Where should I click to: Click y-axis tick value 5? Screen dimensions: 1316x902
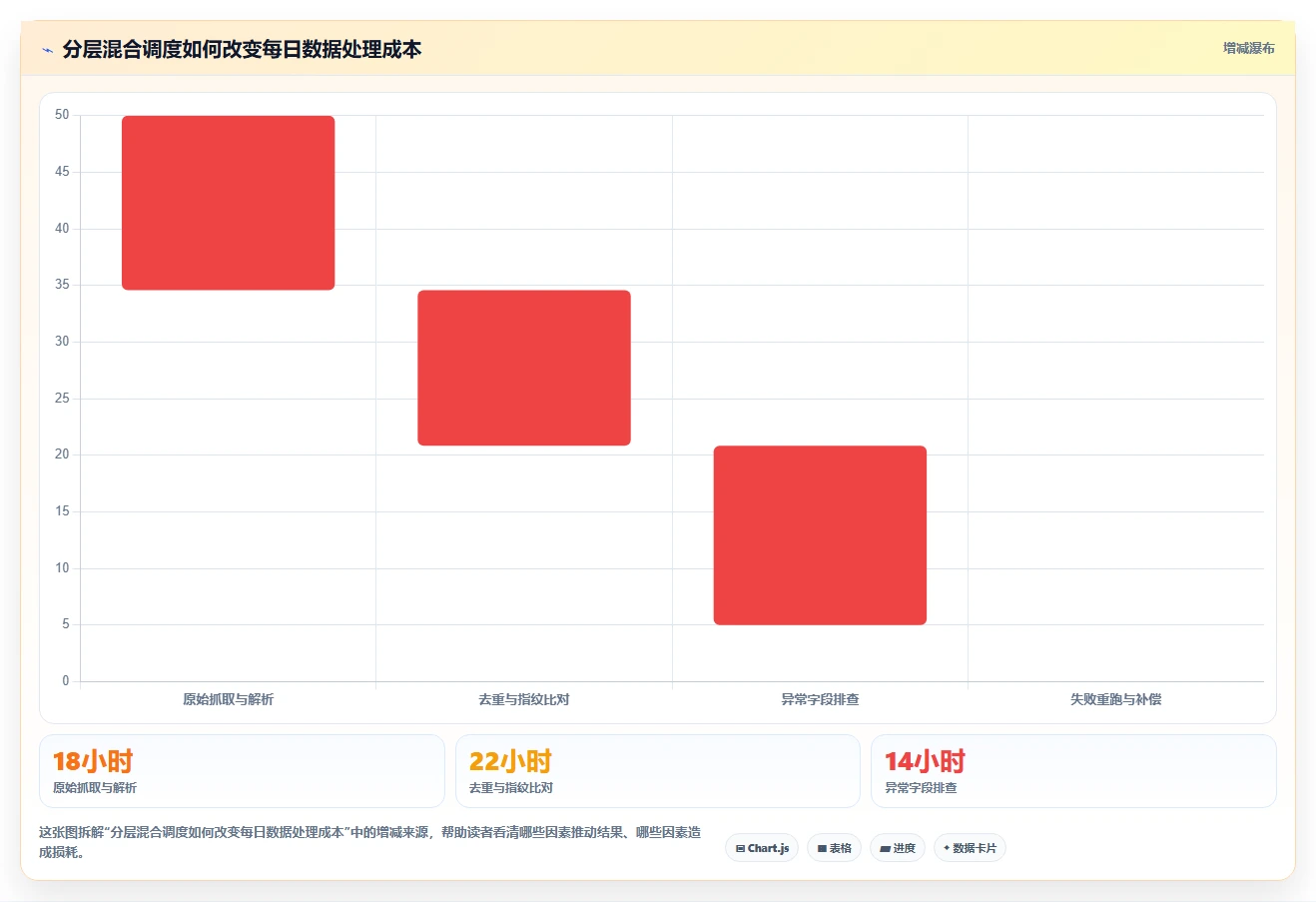tap(65, 624)
